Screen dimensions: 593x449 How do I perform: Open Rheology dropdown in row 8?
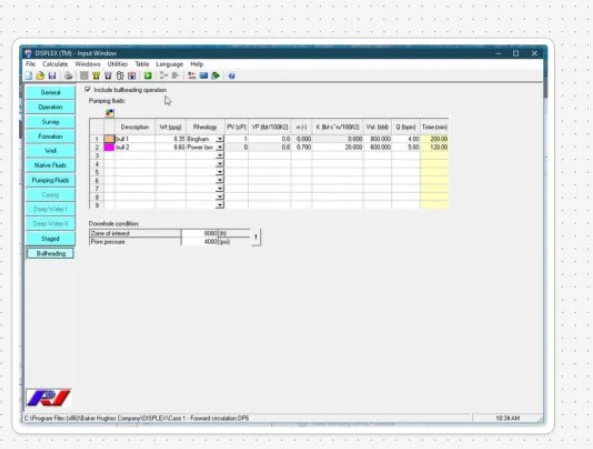click(x=220, y=197)
